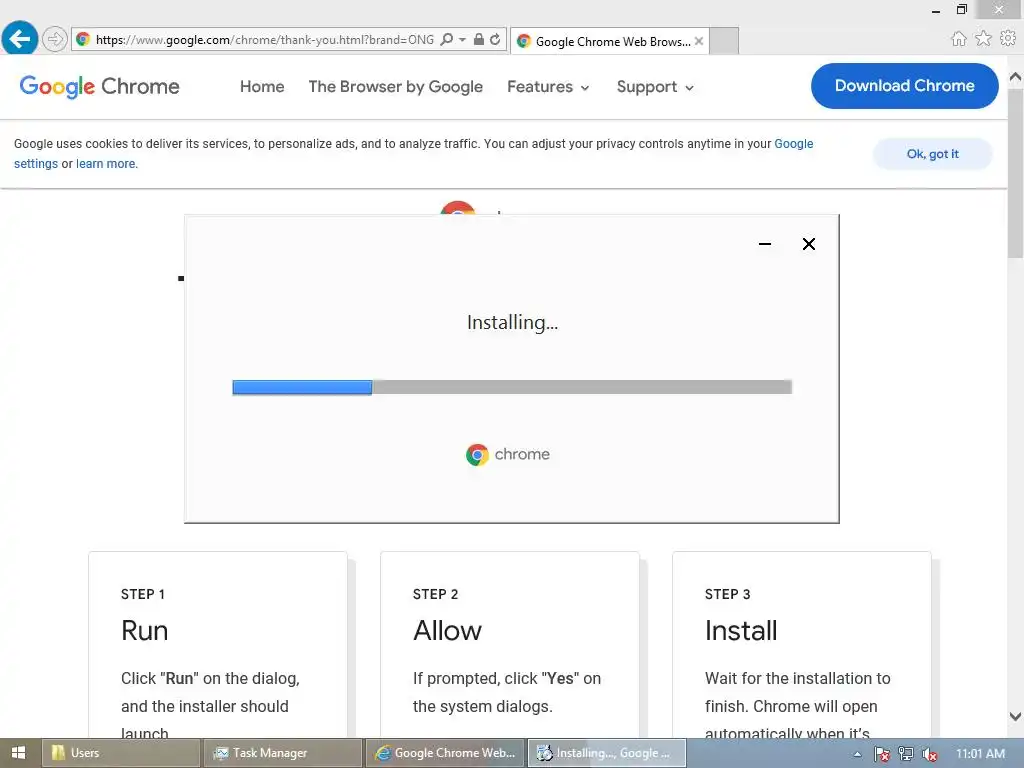Click the installation progress bar
Screen dimensions: 1024x768
512,387
